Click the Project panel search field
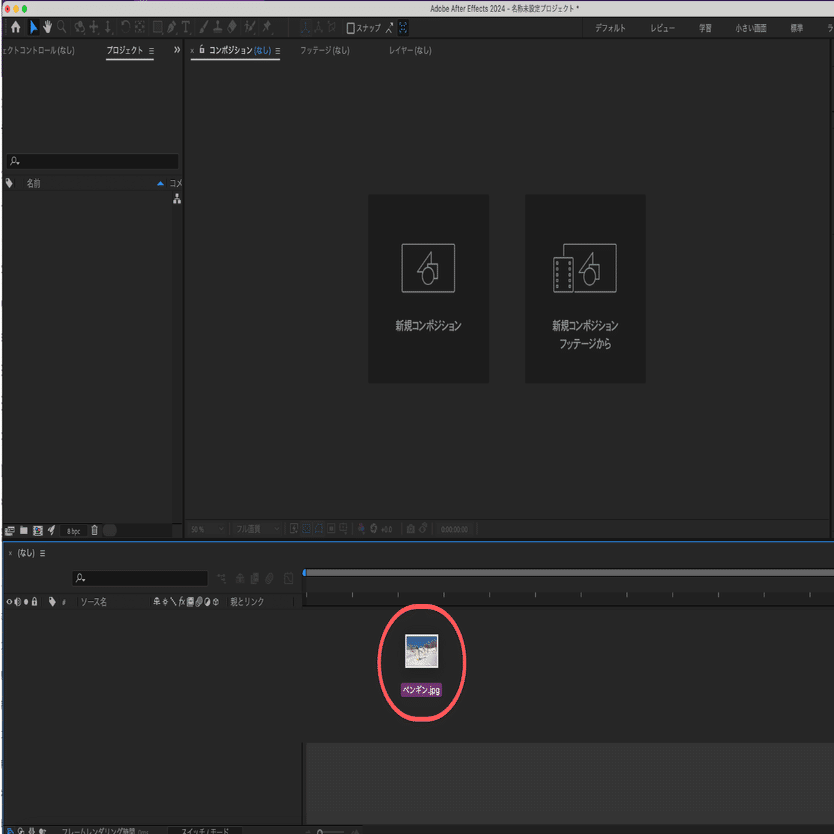Image resolution: width=834 pixels, height=834 pixels. point(93,161)
